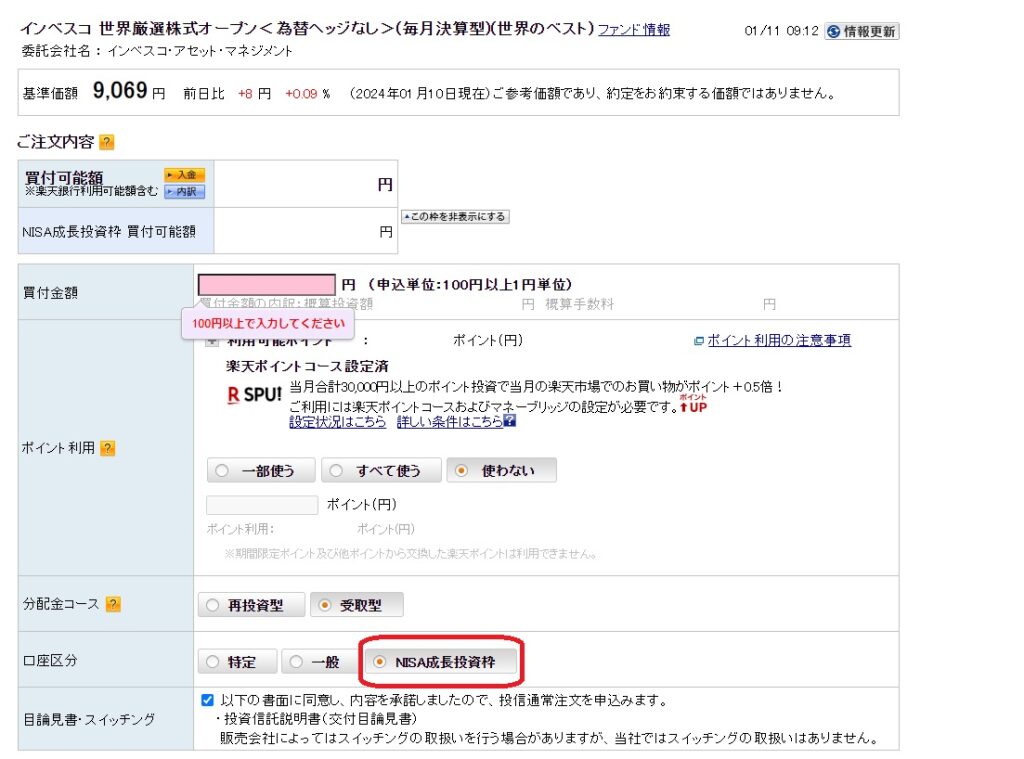Select the 使わない points option
The width and height of the screenshot is (1024, 759).
click(x=502, y=470)
